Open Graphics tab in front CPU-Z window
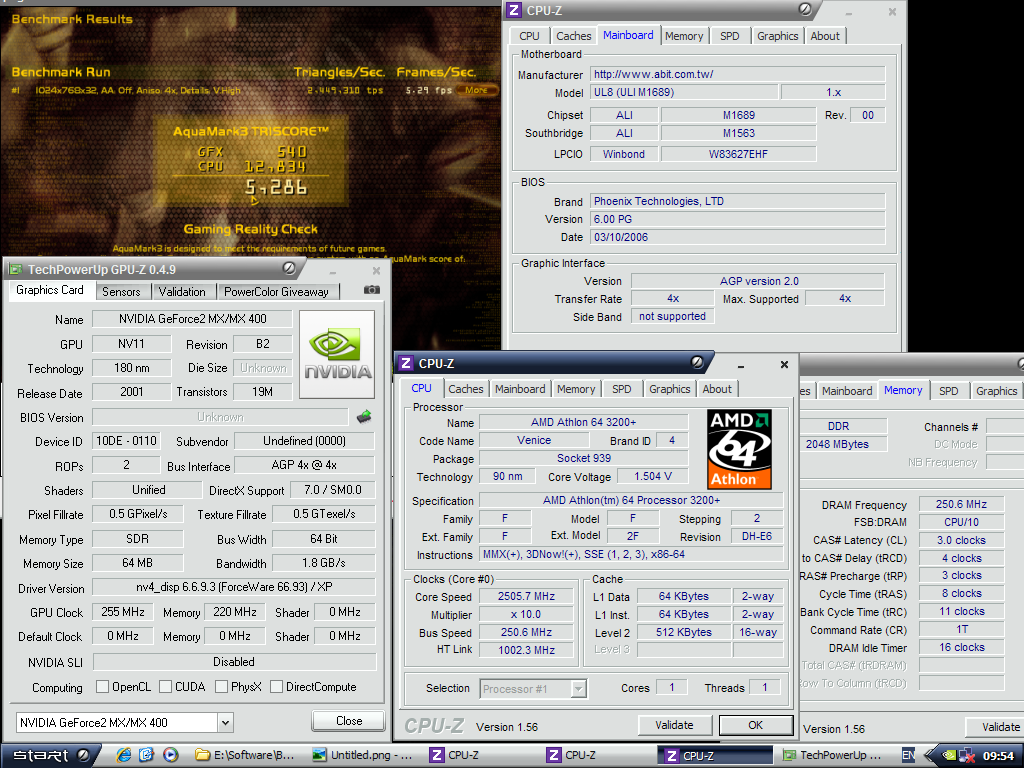Viewport: 1024px width, 768px height. tap(669, 389)
